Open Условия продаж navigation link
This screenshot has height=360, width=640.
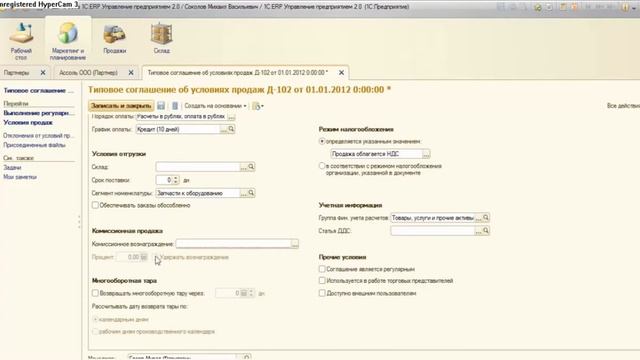pos(28,122)
